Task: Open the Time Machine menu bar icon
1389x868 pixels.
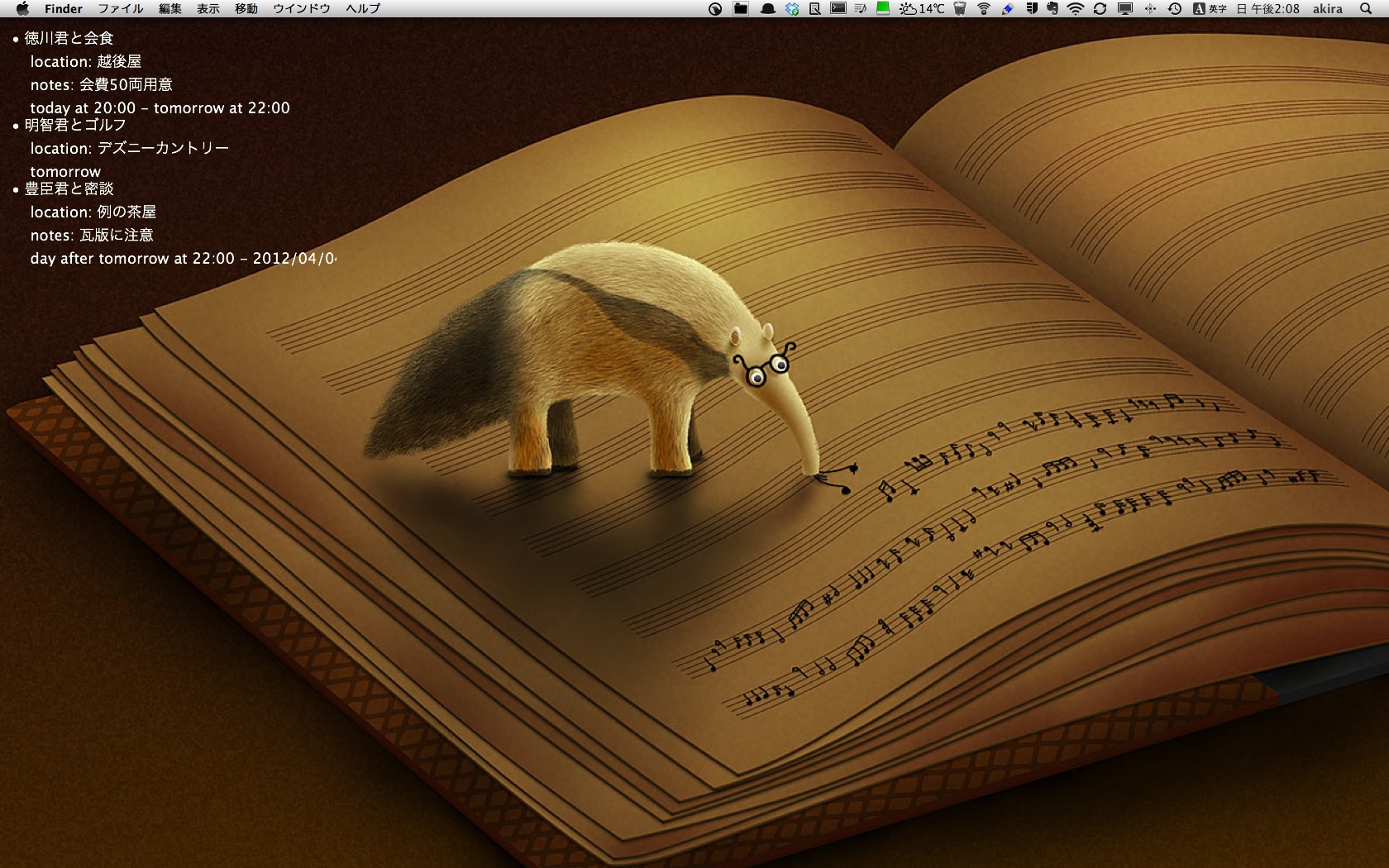Action: coord(1175,8)
